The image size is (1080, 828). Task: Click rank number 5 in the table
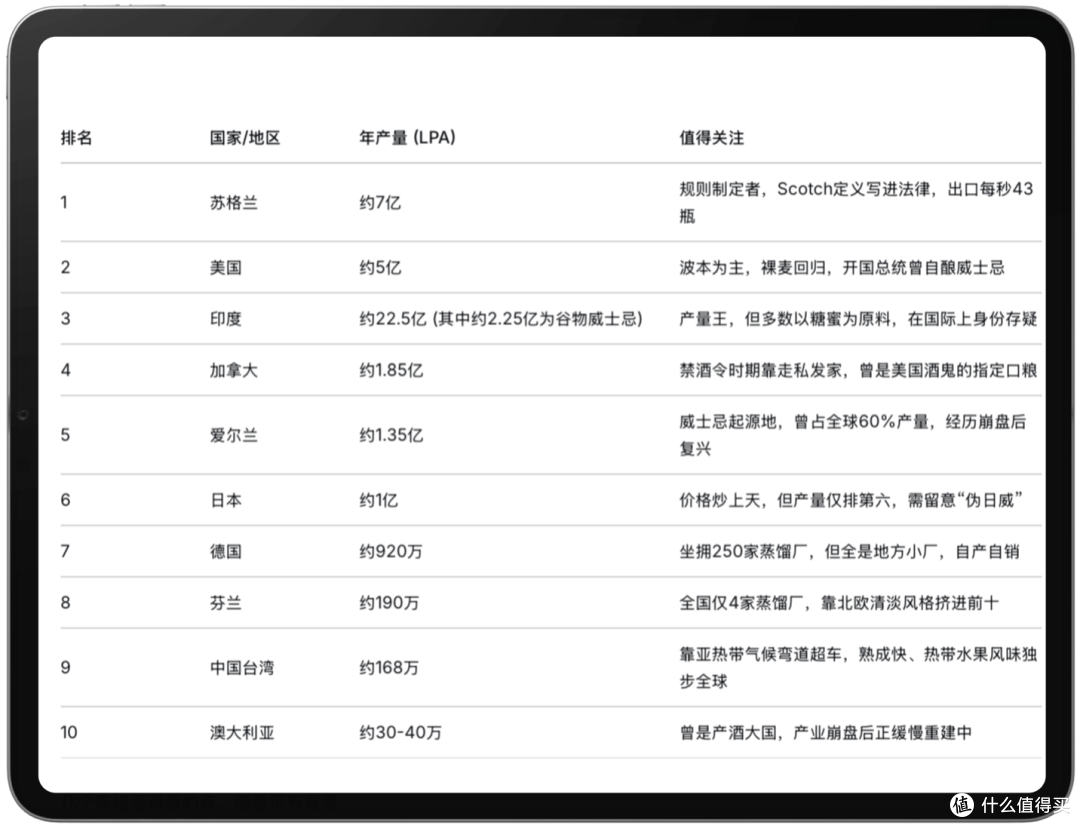point(65,435)
